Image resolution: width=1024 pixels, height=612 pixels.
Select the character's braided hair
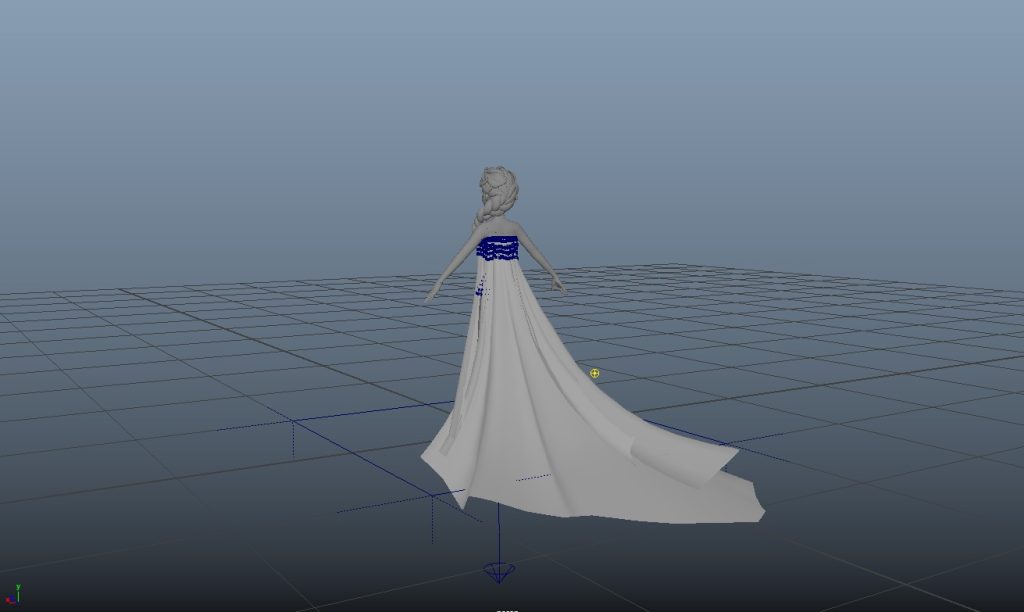[x=496, y=195]
